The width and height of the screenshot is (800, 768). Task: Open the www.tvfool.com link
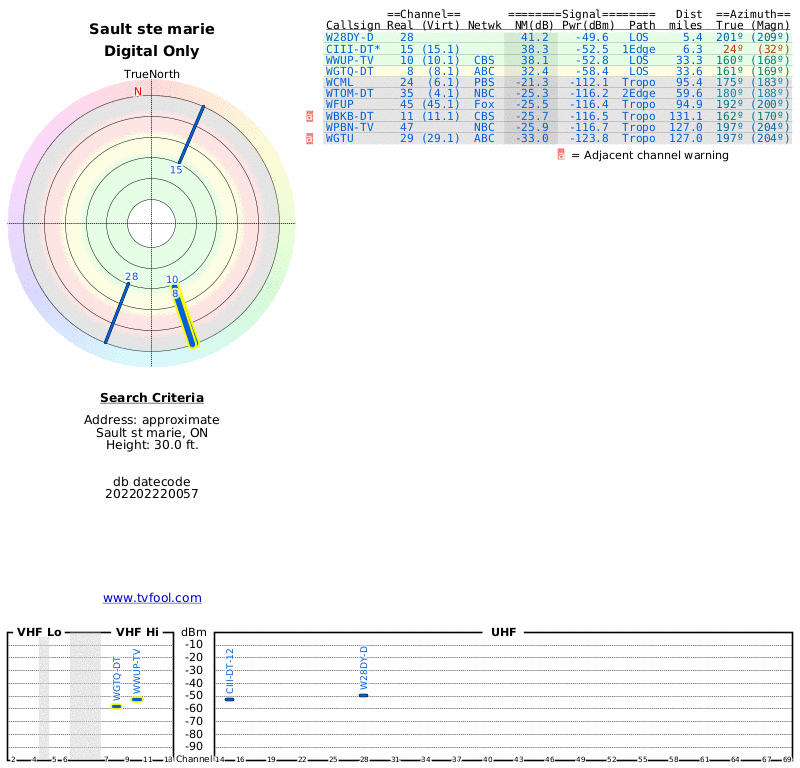(152, 598)
